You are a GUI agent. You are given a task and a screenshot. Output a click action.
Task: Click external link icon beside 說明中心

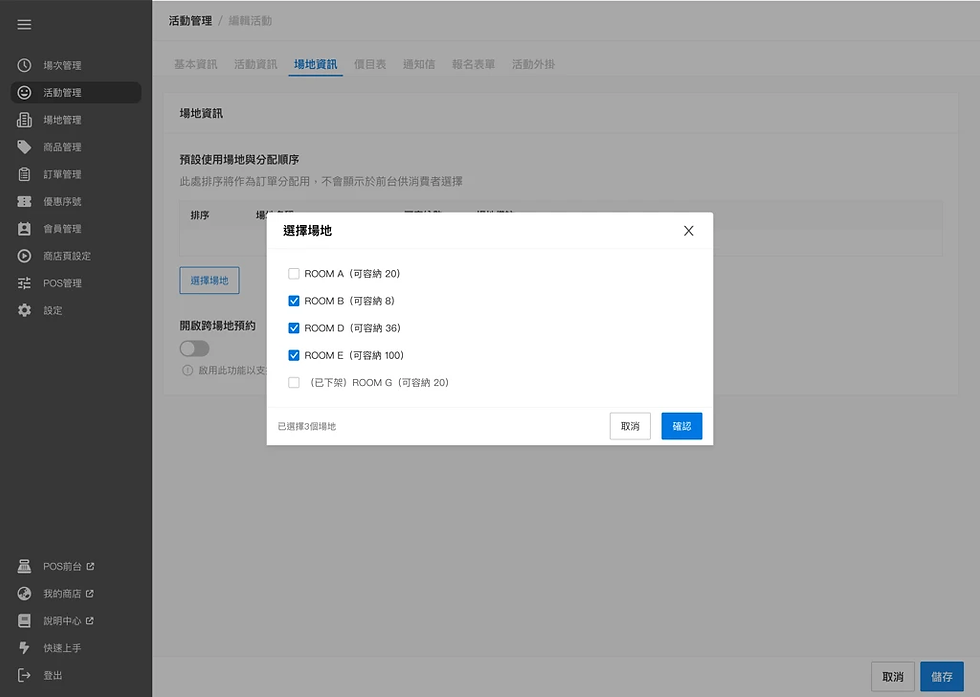[x=89, y=621]
